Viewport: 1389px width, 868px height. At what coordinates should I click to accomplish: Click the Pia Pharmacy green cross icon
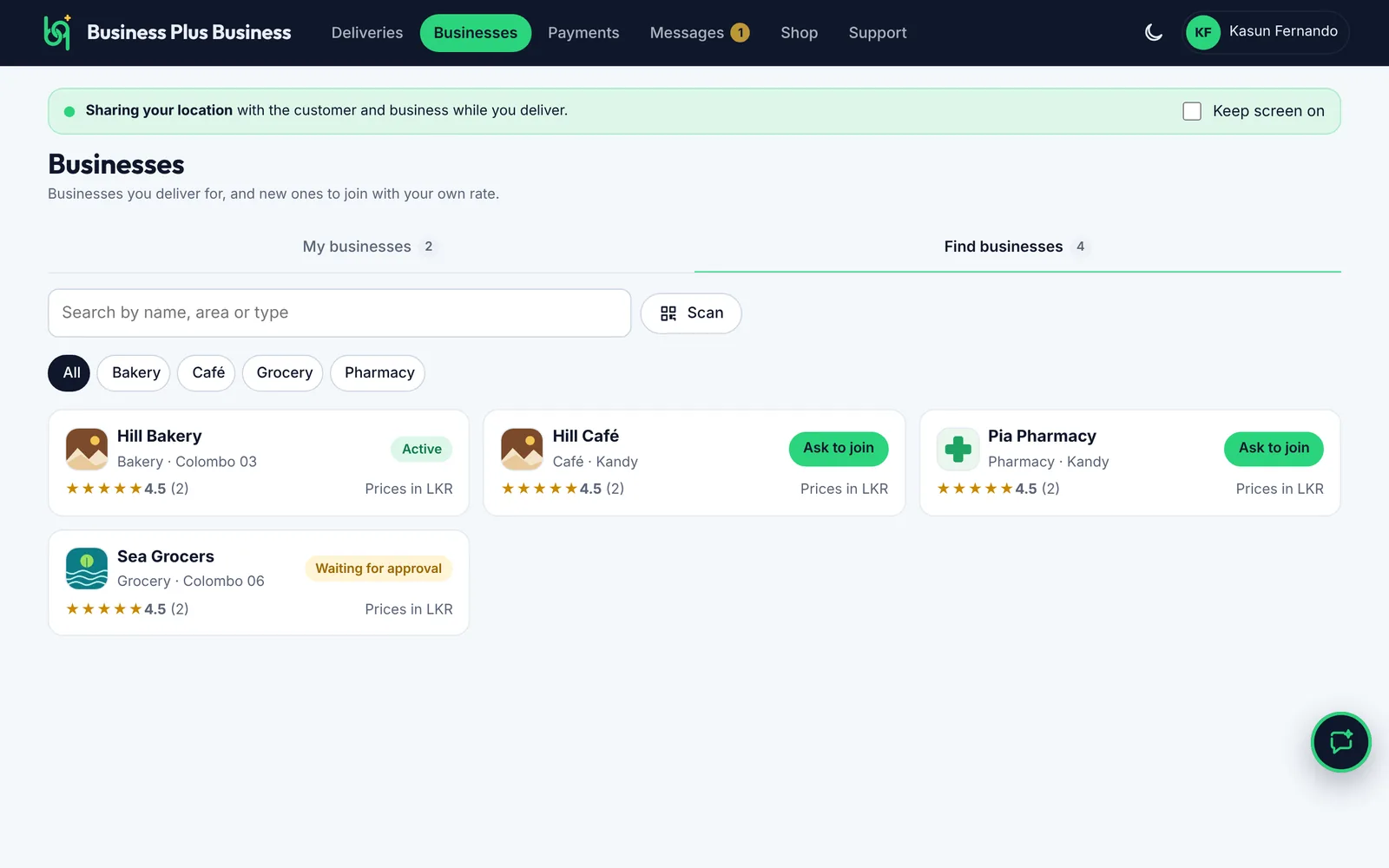click(x=958, y=449)
